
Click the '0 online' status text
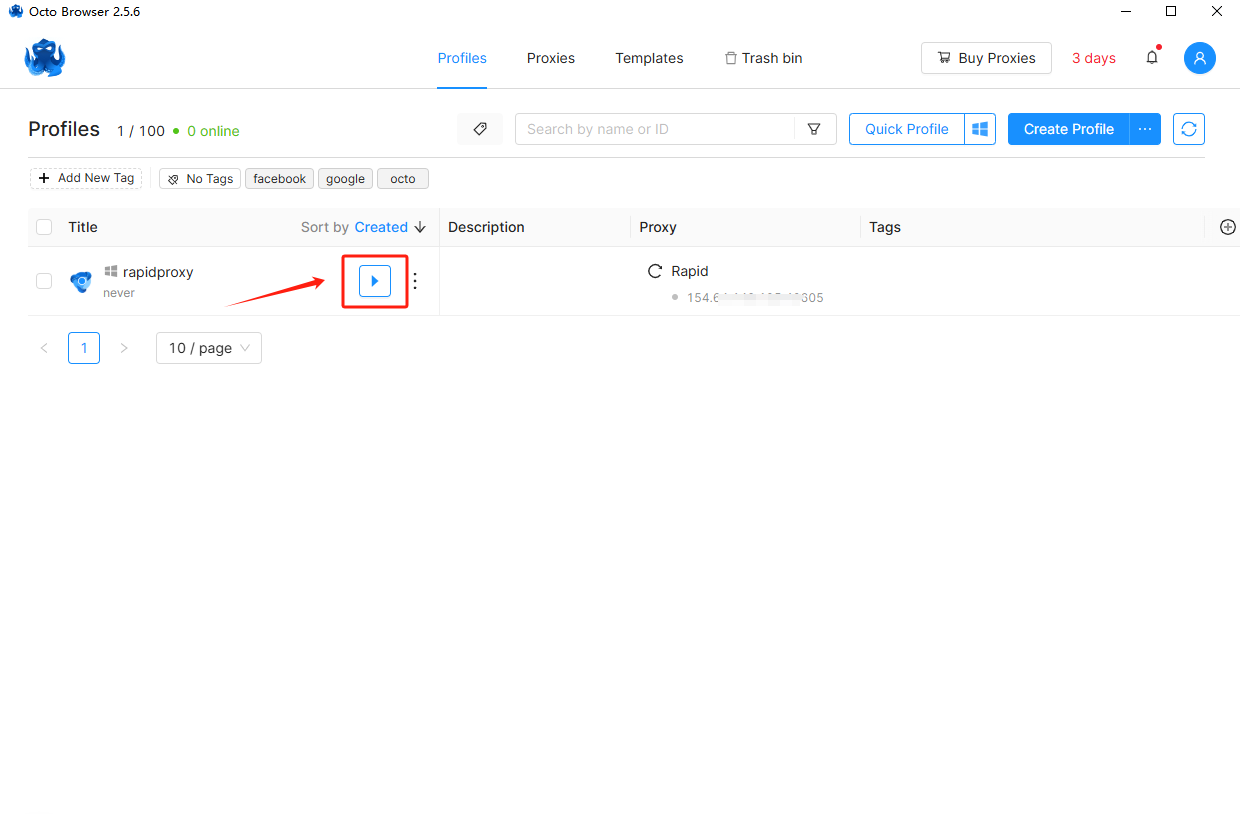click(x=213, y=131)
